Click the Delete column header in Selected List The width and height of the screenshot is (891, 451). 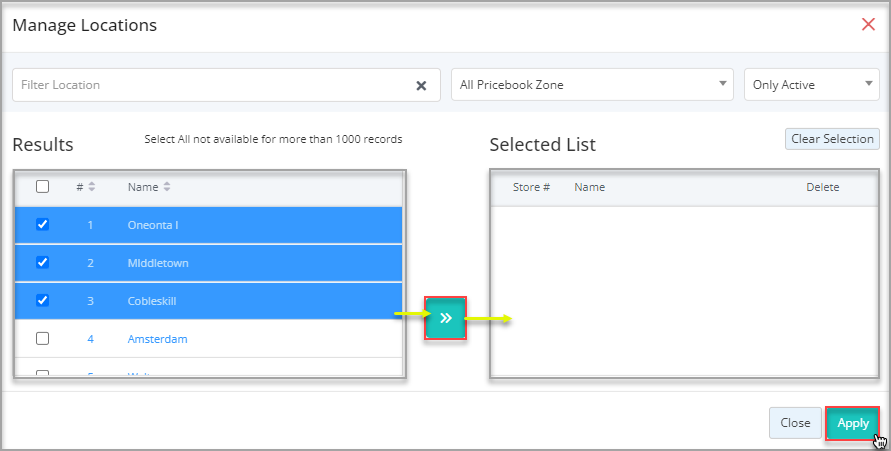point(822,187)
